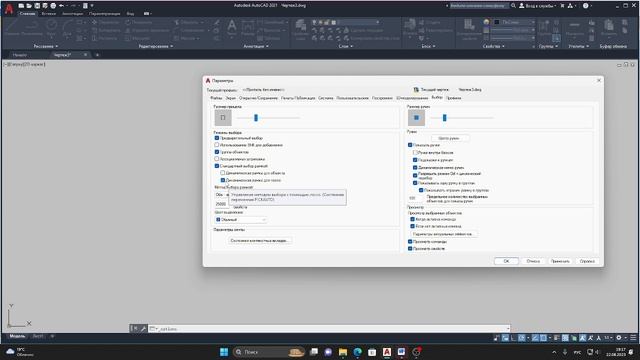The image size is (640, 360).
Task: Open the workspace switching gear in status bar
Action: 619,338
